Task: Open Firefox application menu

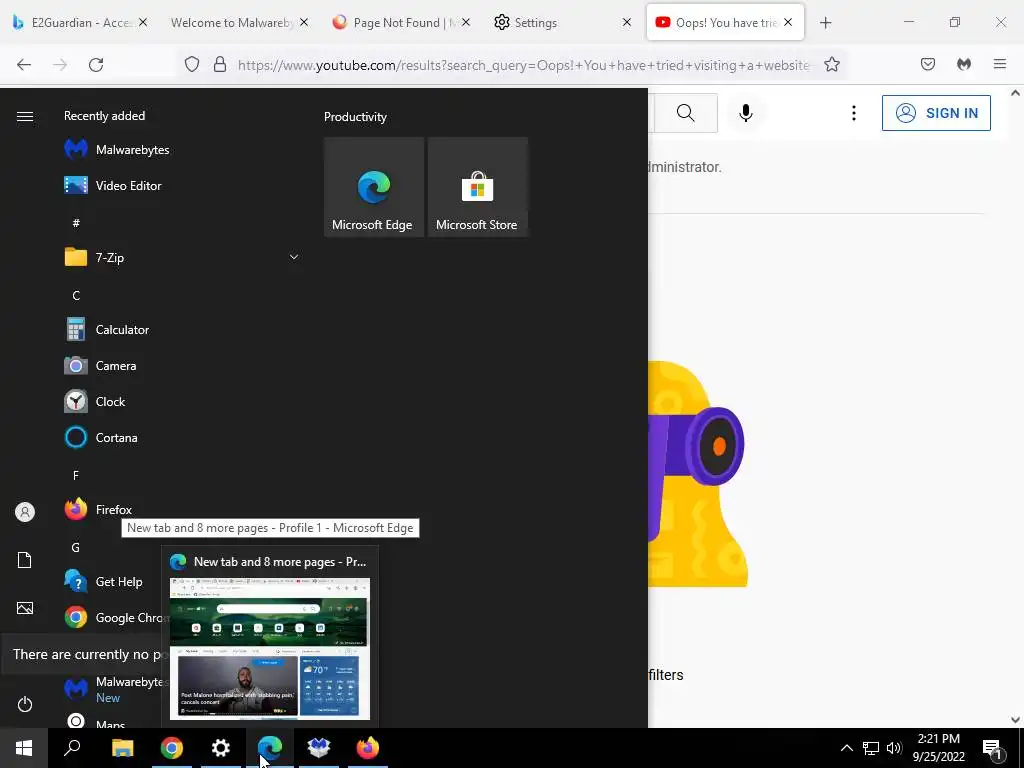Action: pyautogui.click(x=1000, y=65)
